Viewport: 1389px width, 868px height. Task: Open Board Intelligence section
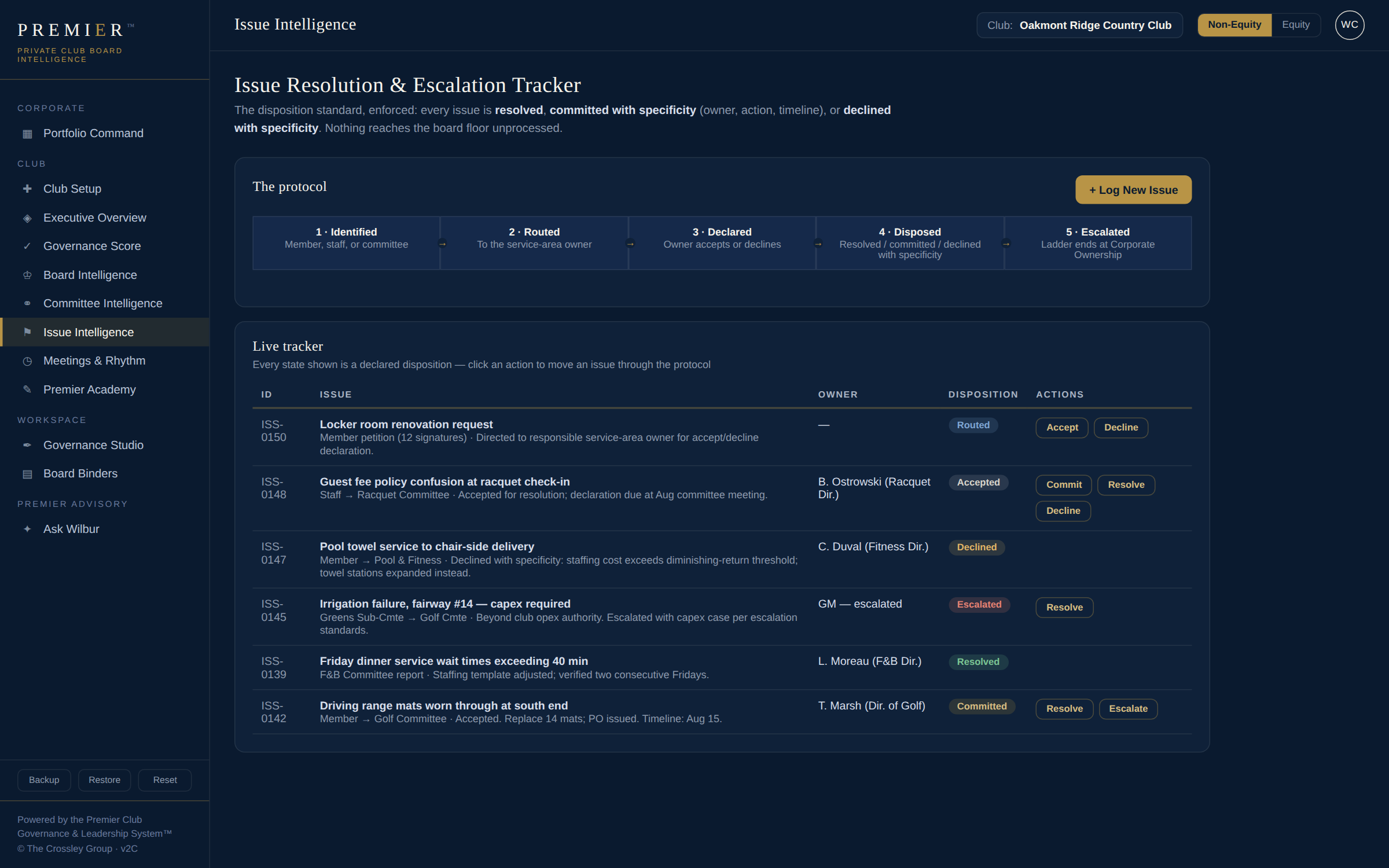(105, 275)
